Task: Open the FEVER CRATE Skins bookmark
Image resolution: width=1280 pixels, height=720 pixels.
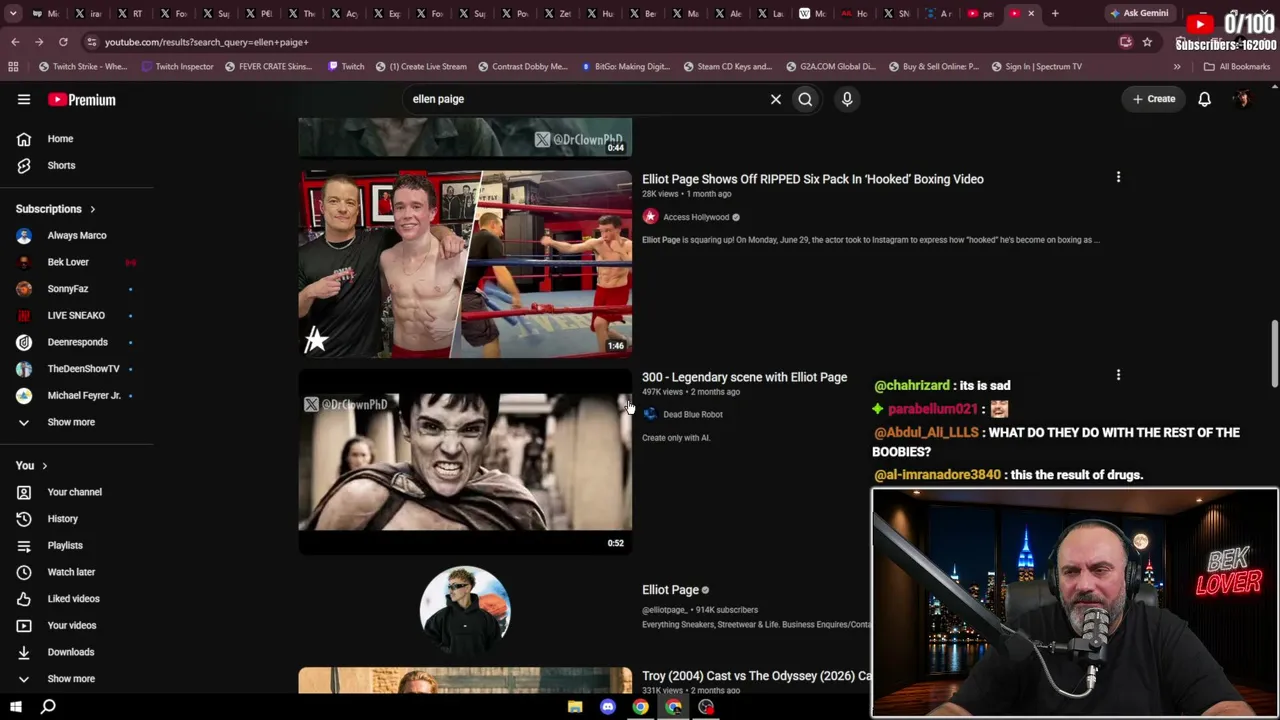Action: [x=268, y=67]
